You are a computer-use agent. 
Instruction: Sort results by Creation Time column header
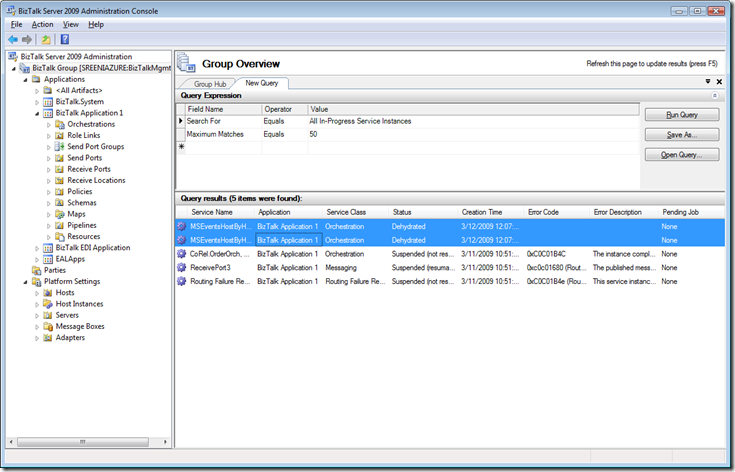tap(482, 213)
